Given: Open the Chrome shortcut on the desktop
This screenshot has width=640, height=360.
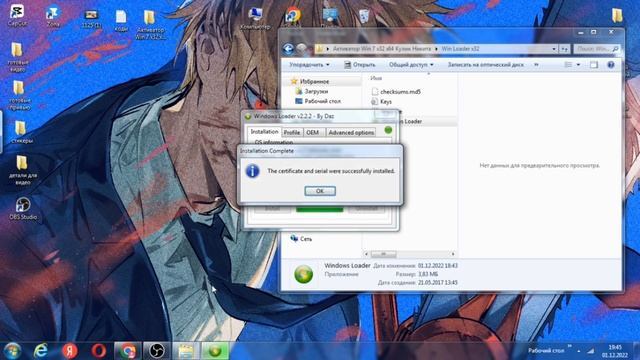Looking at the screenshot, I should click(293, 16).
